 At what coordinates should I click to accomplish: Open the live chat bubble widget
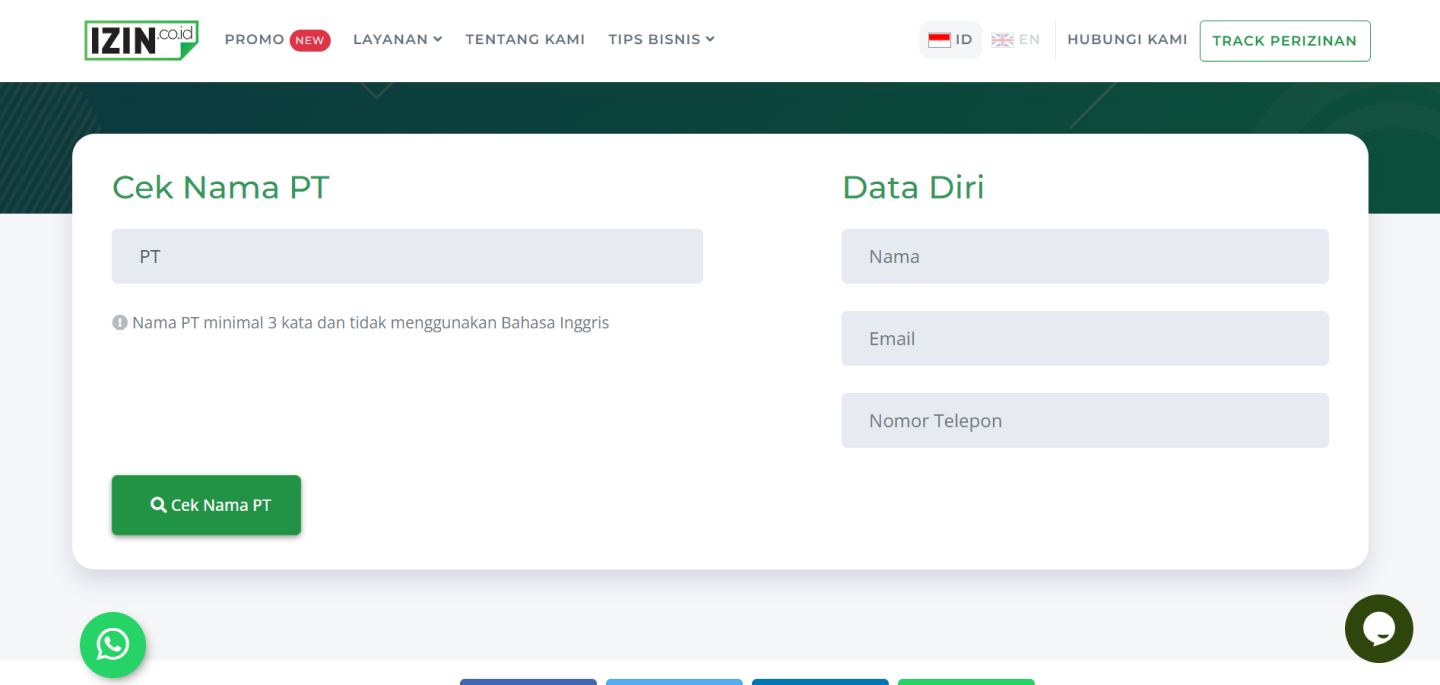[x=1378, y=628]
